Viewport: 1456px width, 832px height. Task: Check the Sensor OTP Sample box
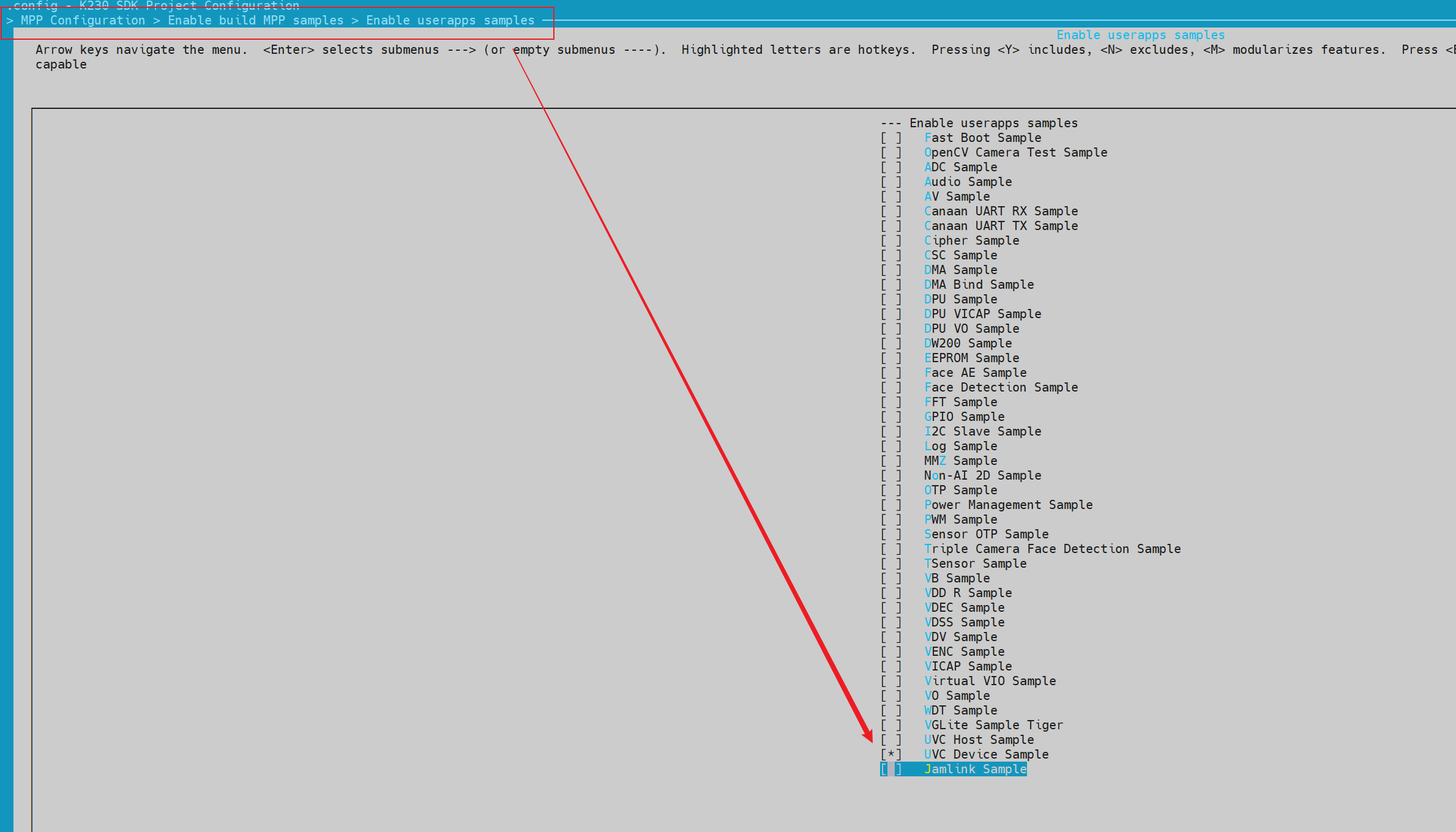click(891, 535)
